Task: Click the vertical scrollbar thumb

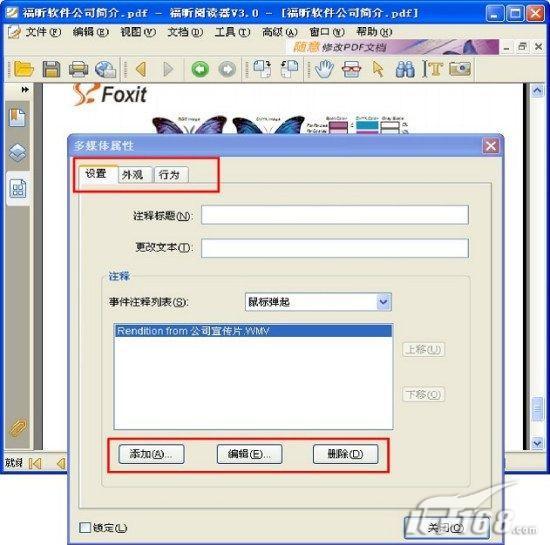Action: click(537, 409)
